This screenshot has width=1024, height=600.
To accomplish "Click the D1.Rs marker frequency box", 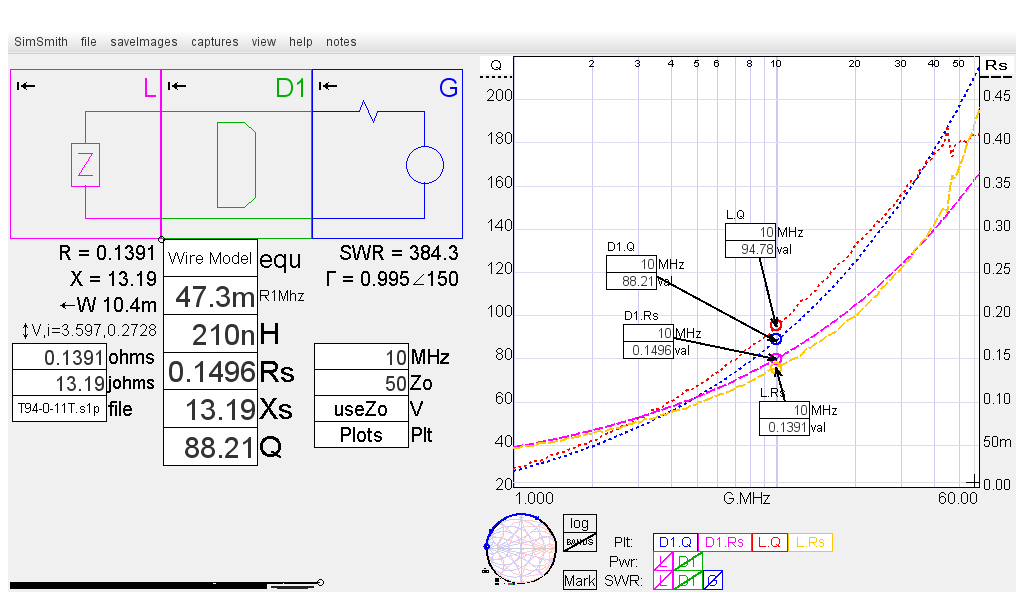I will [648, 333].
